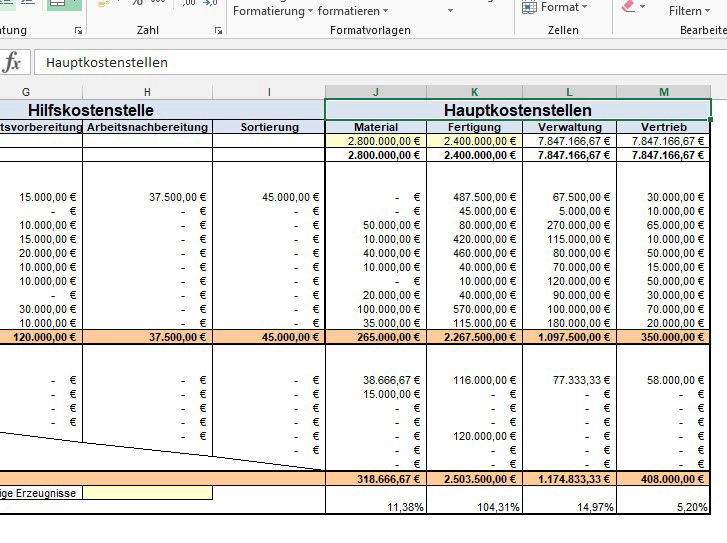
Task: Expand the Filtern dropdown
Action: pos(691,11)
